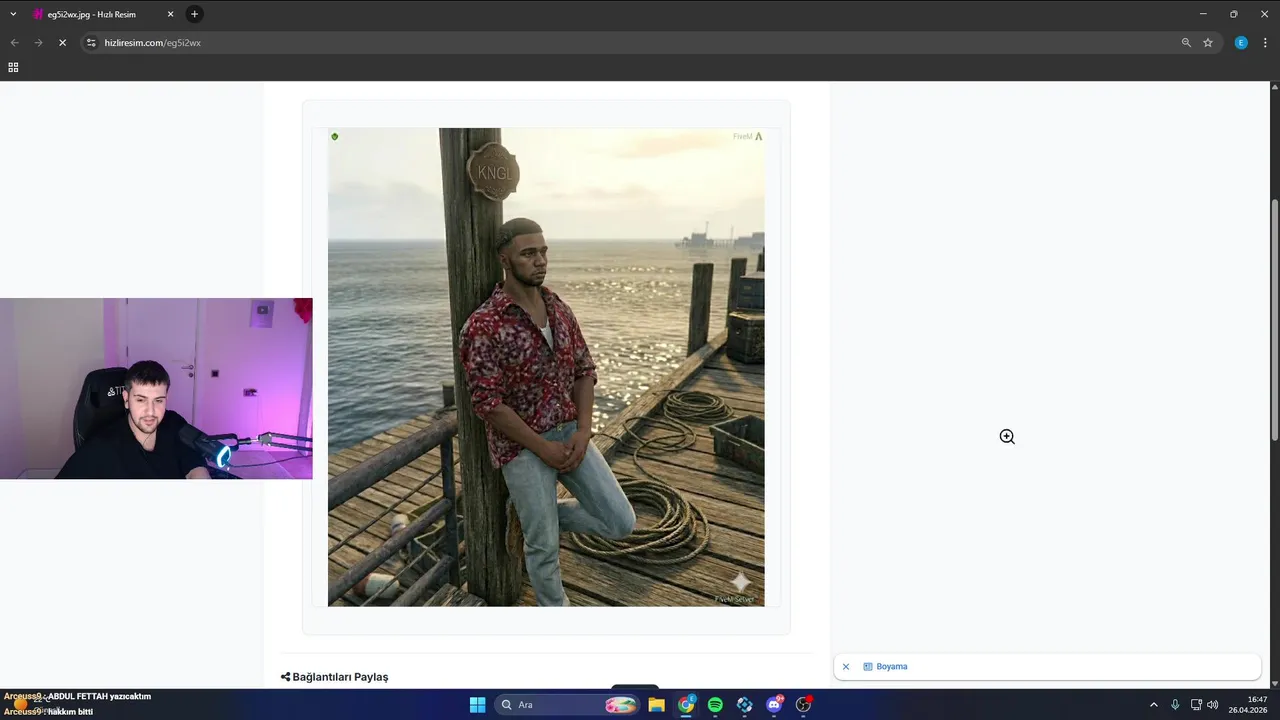Open a new browser tab
Screen dimensions: 1280x720
pyautogui.click(x=195, y=14)
